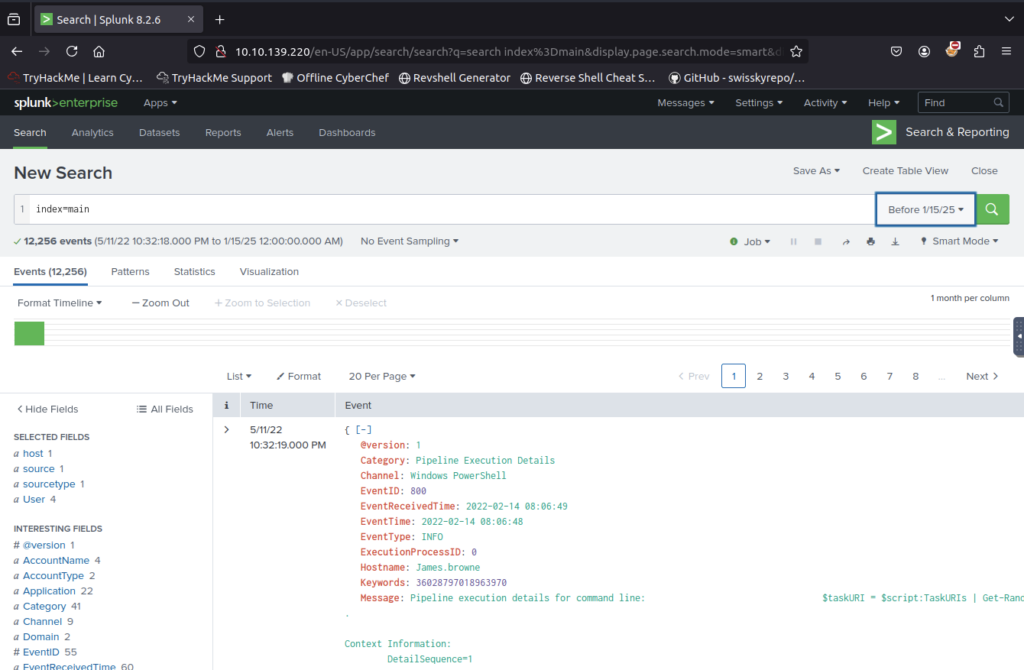Open the Help menu
Viewport: 1024px width, 670px height.
pyautogui.click(x=884, y=103)
